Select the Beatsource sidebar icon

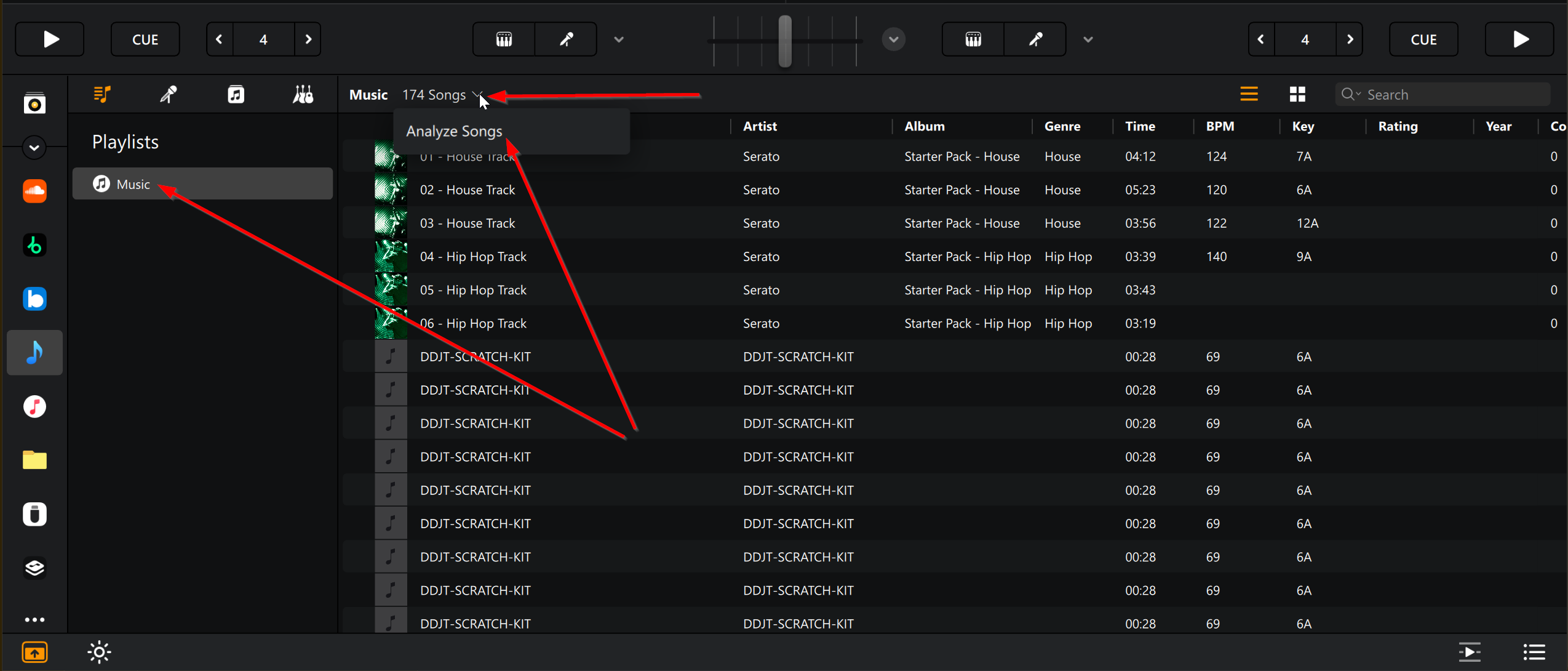pos(34,299)
